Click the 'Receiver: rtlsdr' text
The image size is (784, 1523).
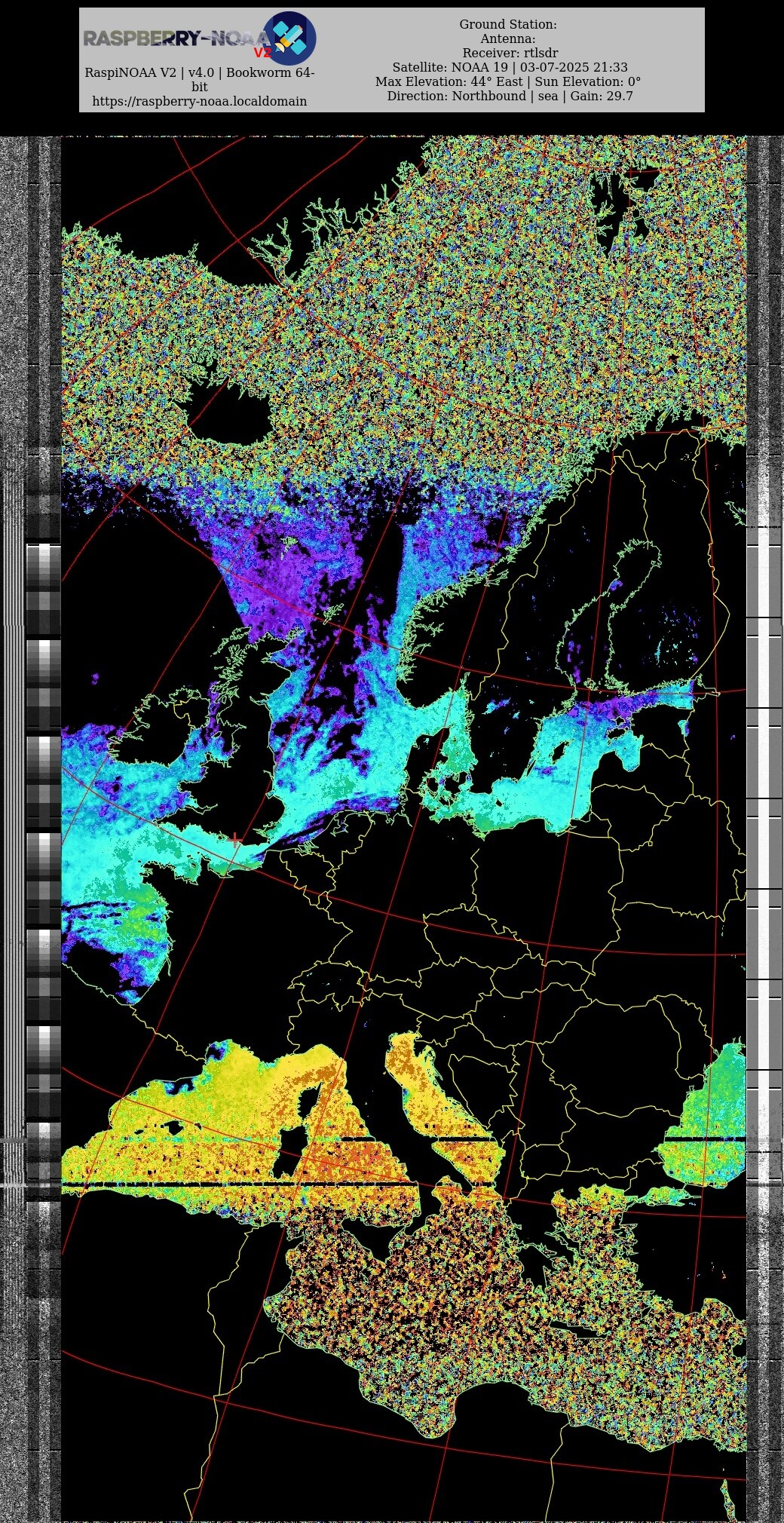510,54
